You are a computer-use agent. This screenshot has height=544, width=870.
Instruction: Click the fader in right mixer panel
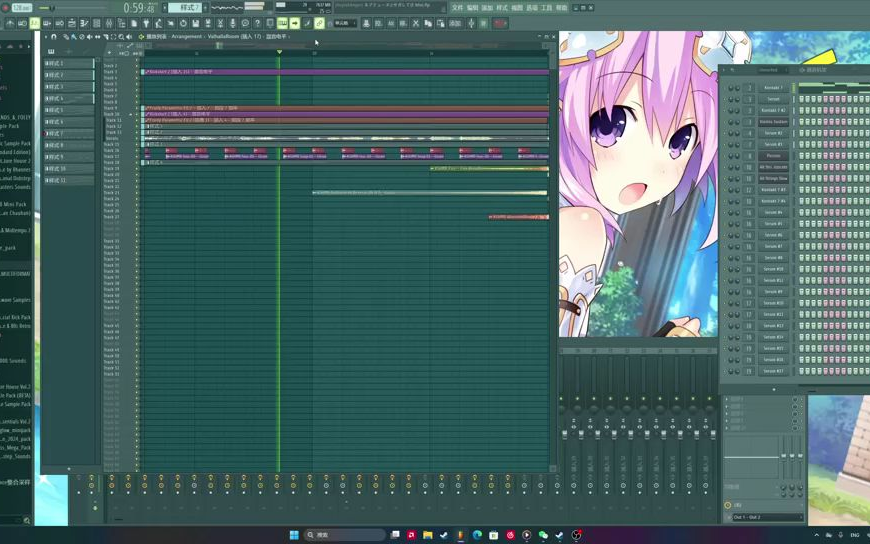(783, 456)
